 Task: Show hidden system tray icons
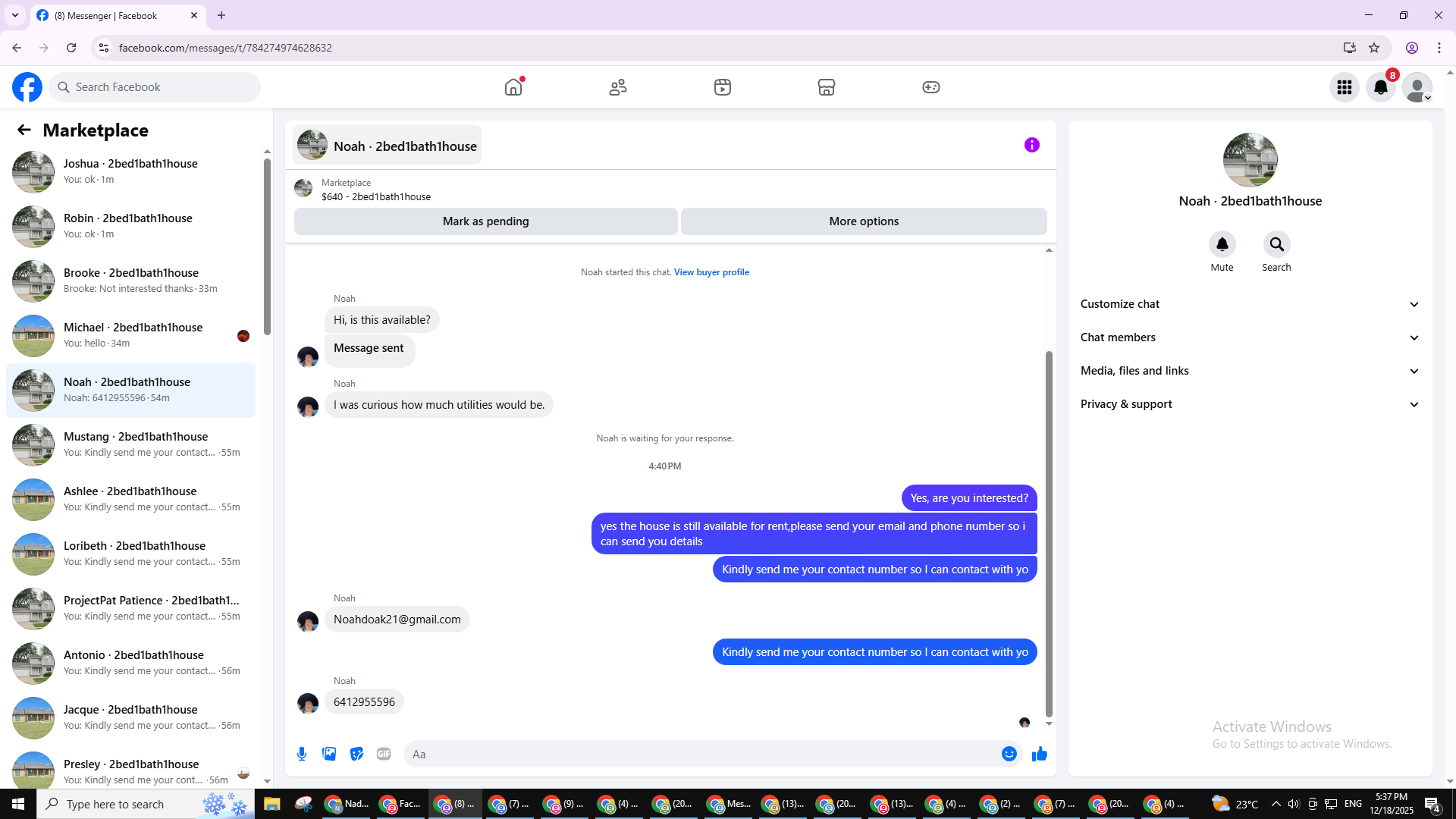click(x=1276, y=804)
